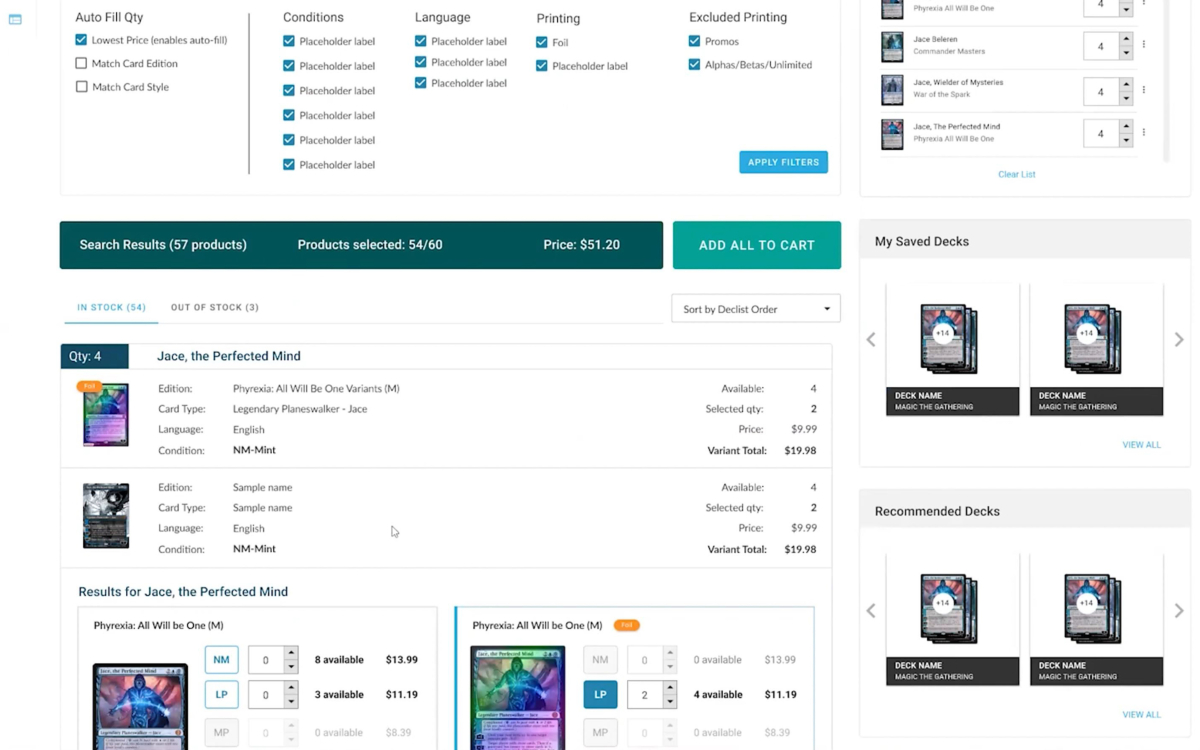Screen dimensions: 1200x750
Task: Click NM quantity field with 8 available
Action: coord(266,660)
